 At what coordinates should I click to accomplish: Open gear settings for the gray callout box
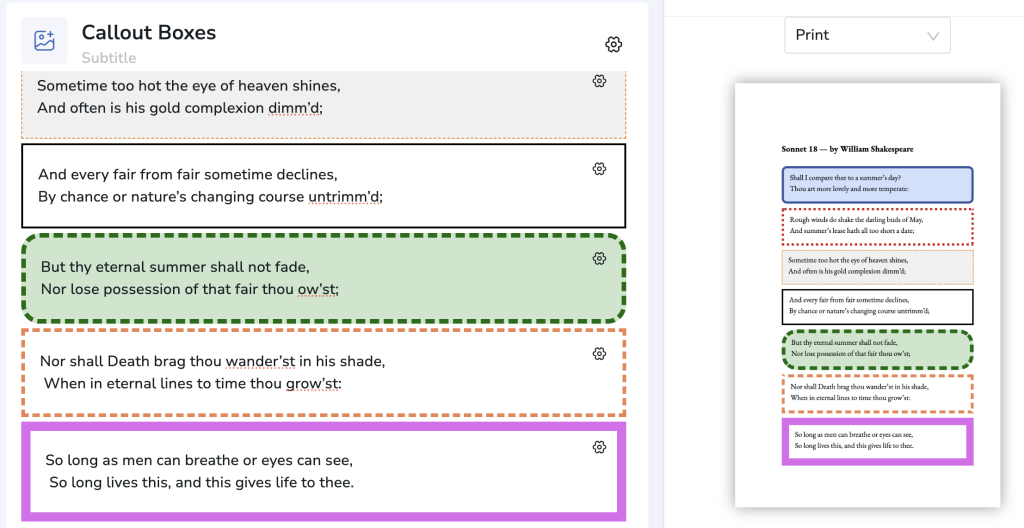coord(599,81)
